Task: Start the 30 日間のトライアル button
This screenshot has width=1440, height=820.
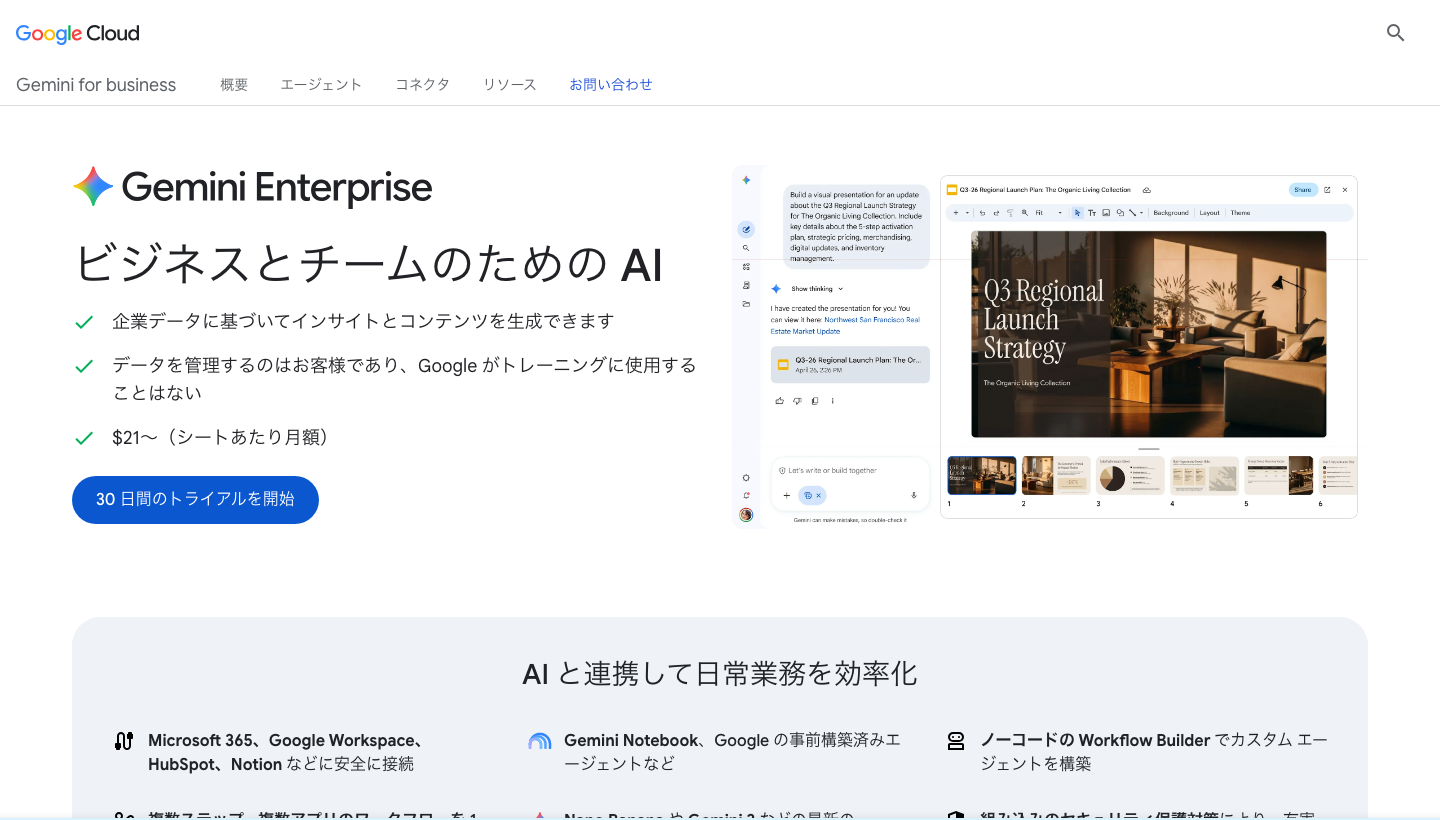Action: tap(195, 499)
